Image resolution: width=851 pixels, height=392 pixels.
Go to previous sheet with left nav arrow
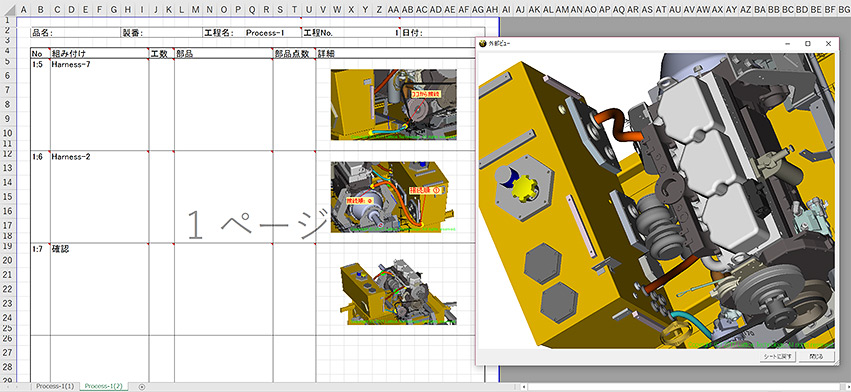click(8, 387)
